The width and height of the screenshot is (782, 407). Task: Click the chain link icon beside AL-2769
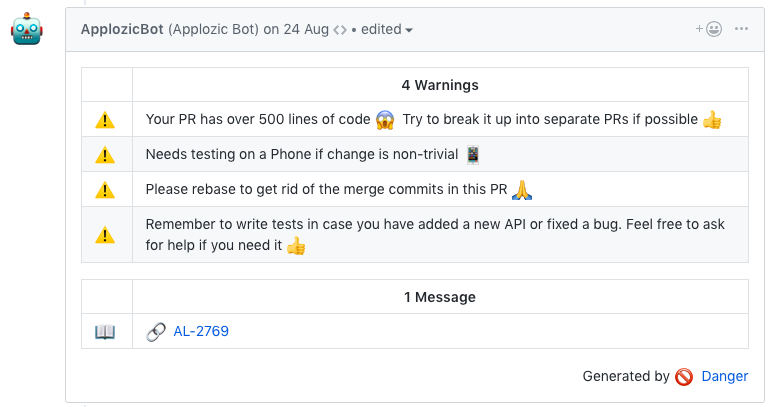[x=156, y=331]
